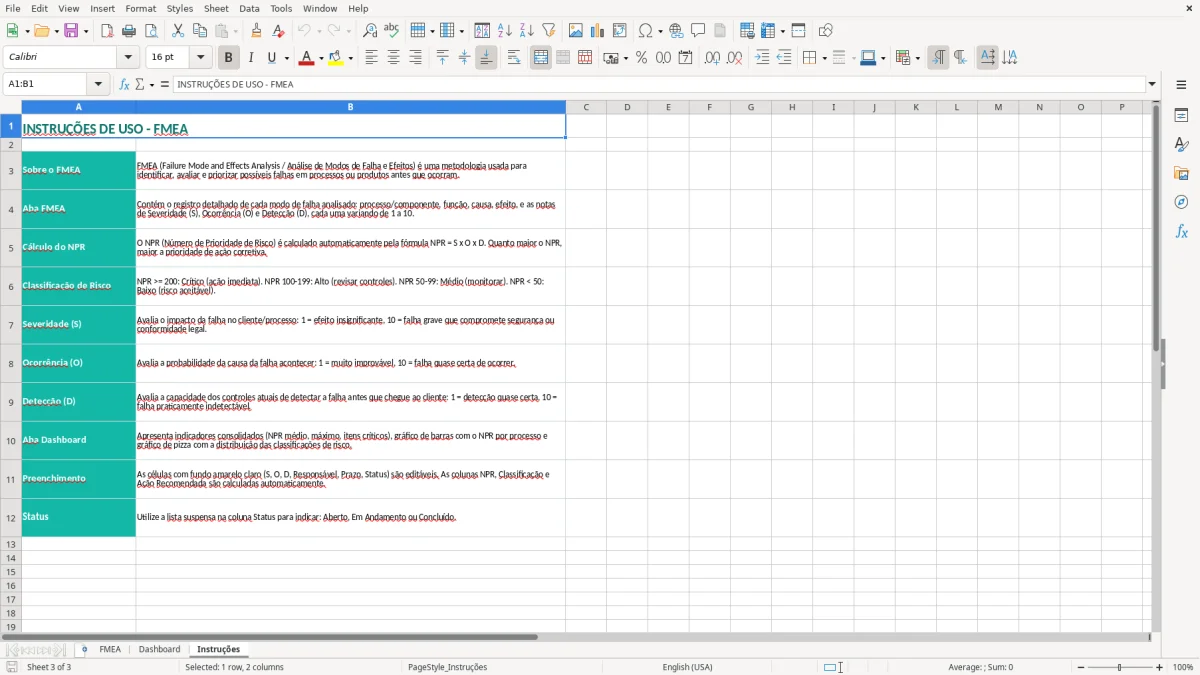
Task: Click the 100% zoom level
Action: (x=1183, y=667)
